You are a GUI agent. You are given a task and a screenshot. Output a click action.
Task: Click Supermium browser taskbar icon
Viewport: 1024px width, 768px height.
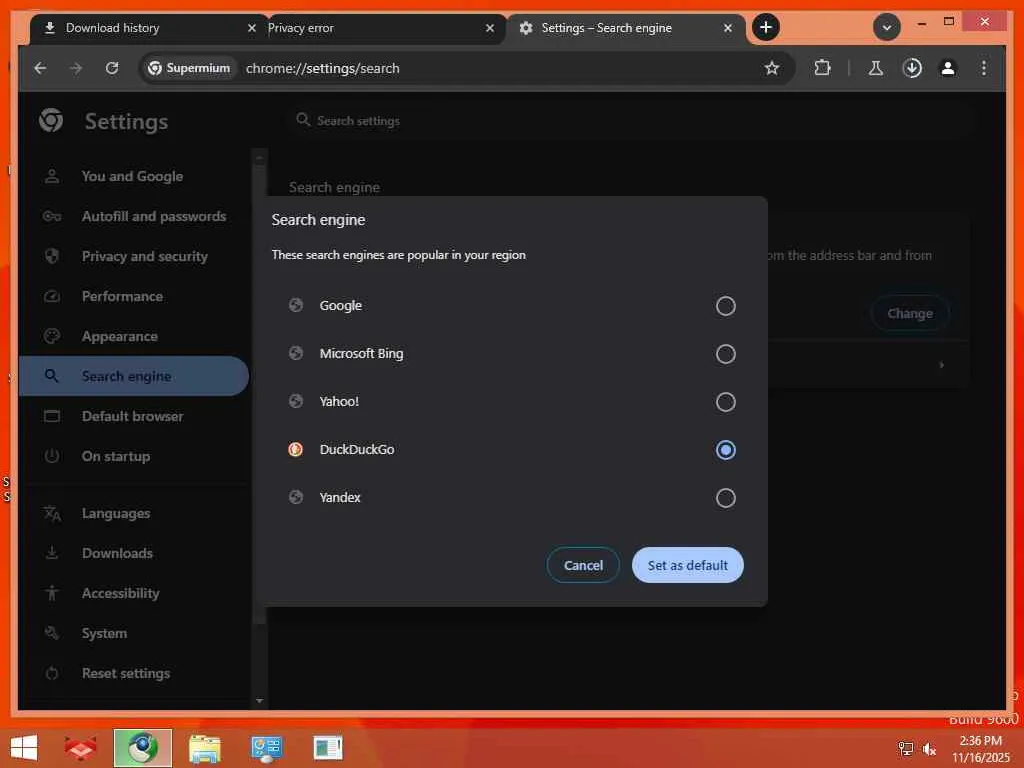point(142,748)
